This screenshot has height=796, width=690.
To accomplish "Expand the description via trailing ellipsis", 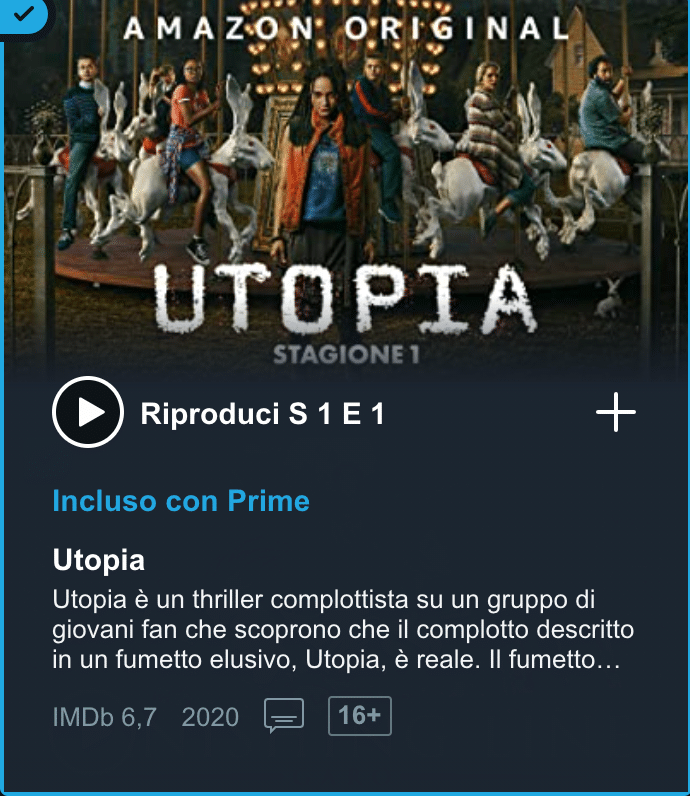I will [609, 659].
